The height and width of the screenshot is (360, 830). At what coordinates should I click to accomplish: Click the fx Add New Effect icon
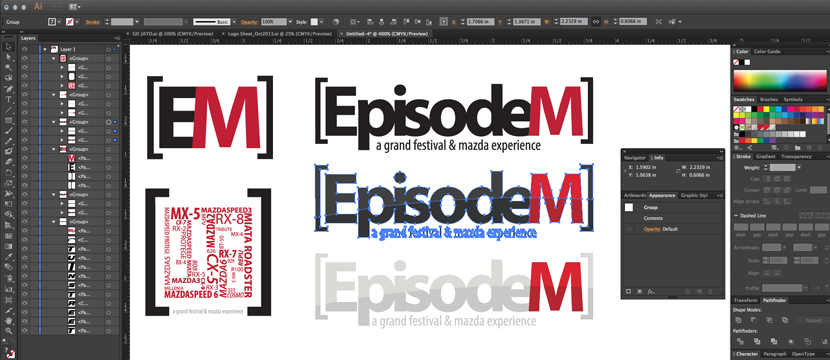pos(651,291)
